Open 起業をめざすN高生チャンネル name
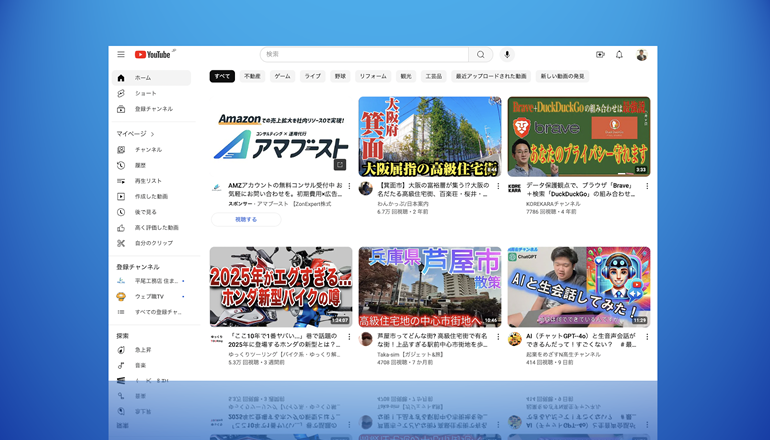Image resolution: width=770 pixels, height=440 pixels. [563, 355]
